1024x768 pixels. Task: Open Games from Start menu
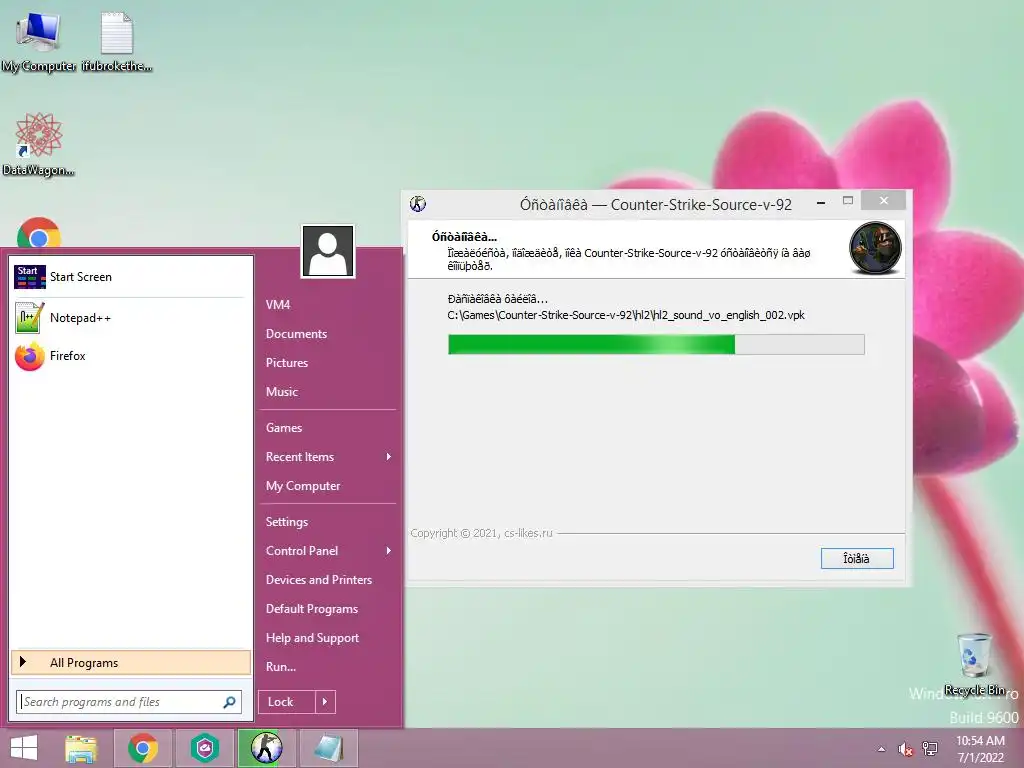[283, 428]
